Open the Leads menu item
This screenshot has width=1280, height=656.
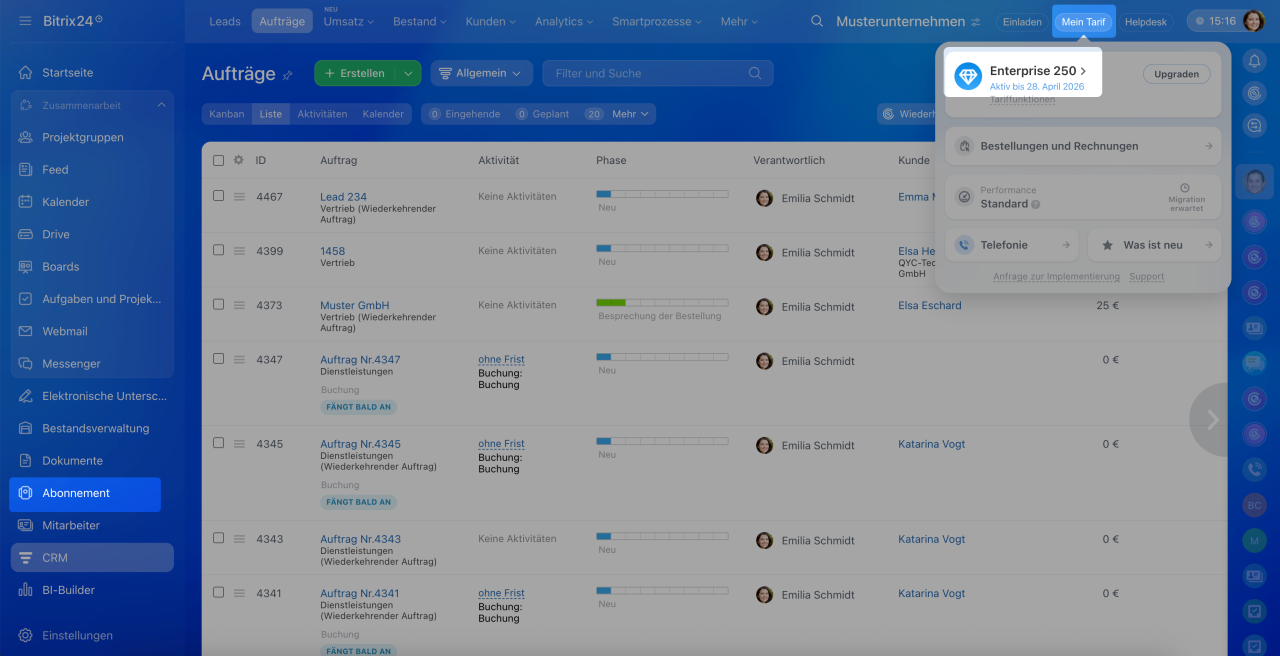pos(225,21)
